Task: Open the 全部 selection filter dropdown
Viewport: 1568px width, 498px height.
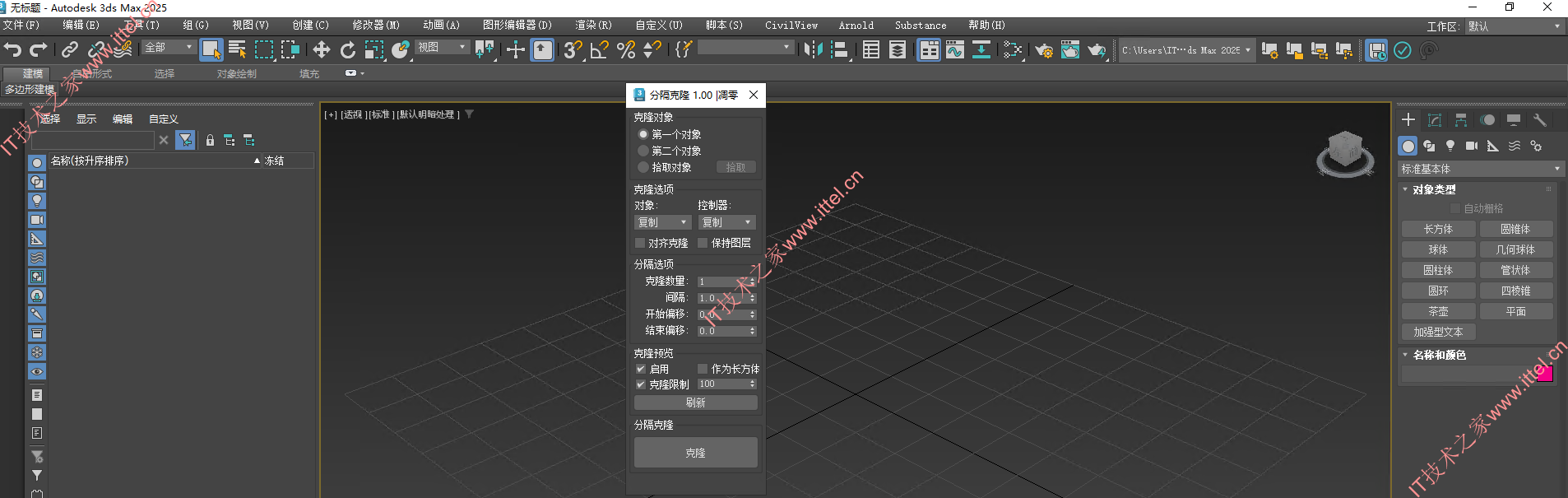Action: point(169,48)
